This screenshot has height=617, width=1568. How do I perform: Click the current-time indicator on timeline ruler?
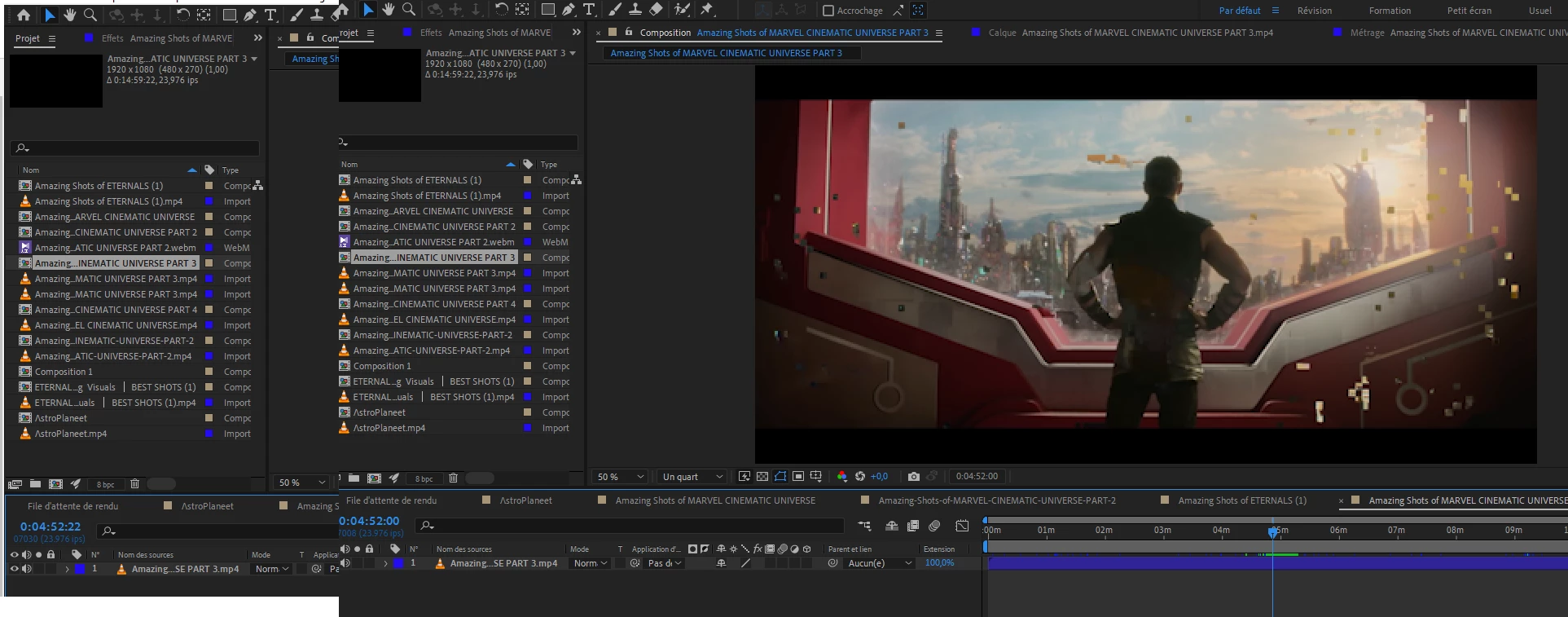point(1272,531)
